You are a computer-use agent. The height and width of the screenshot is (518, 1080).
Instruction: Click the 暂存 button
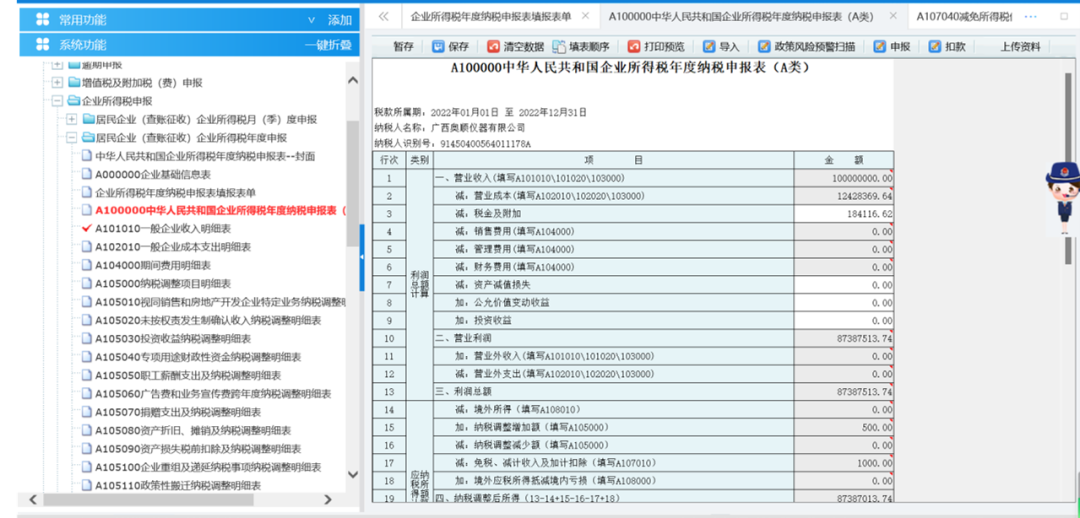click(404, 47)
